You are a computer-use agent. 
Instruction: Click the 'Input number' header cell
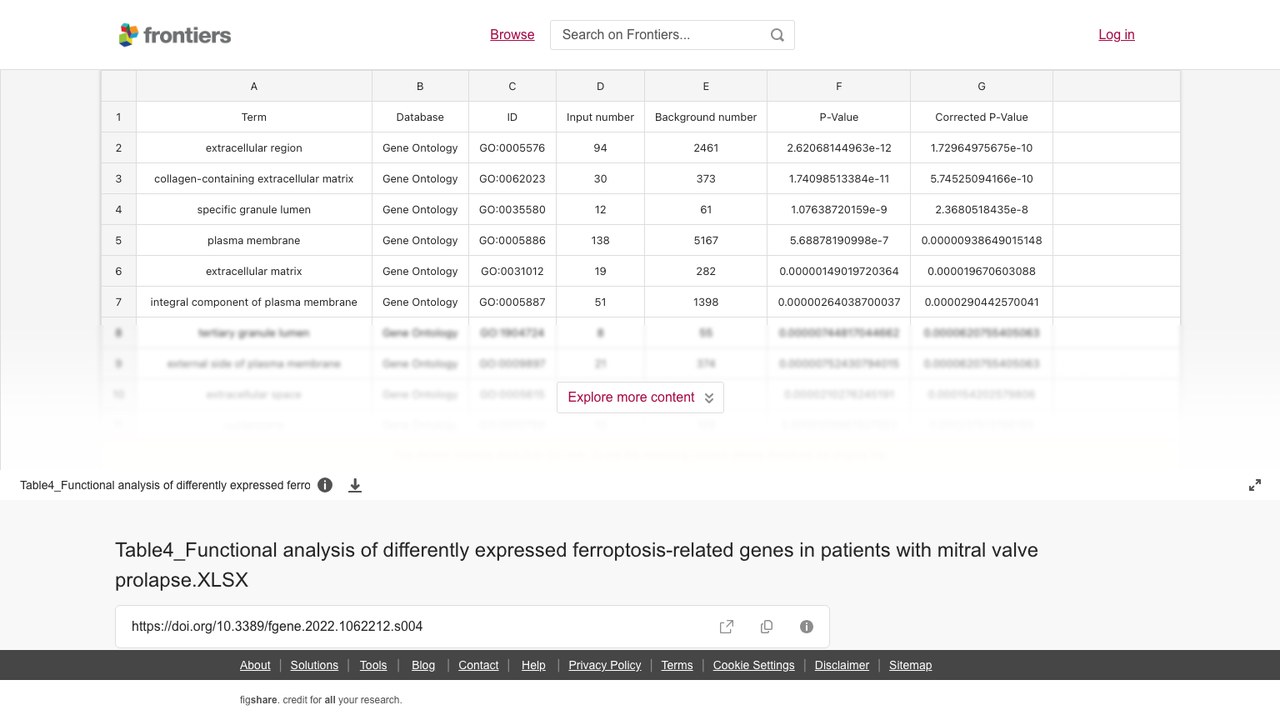click(x=600, y=117)
